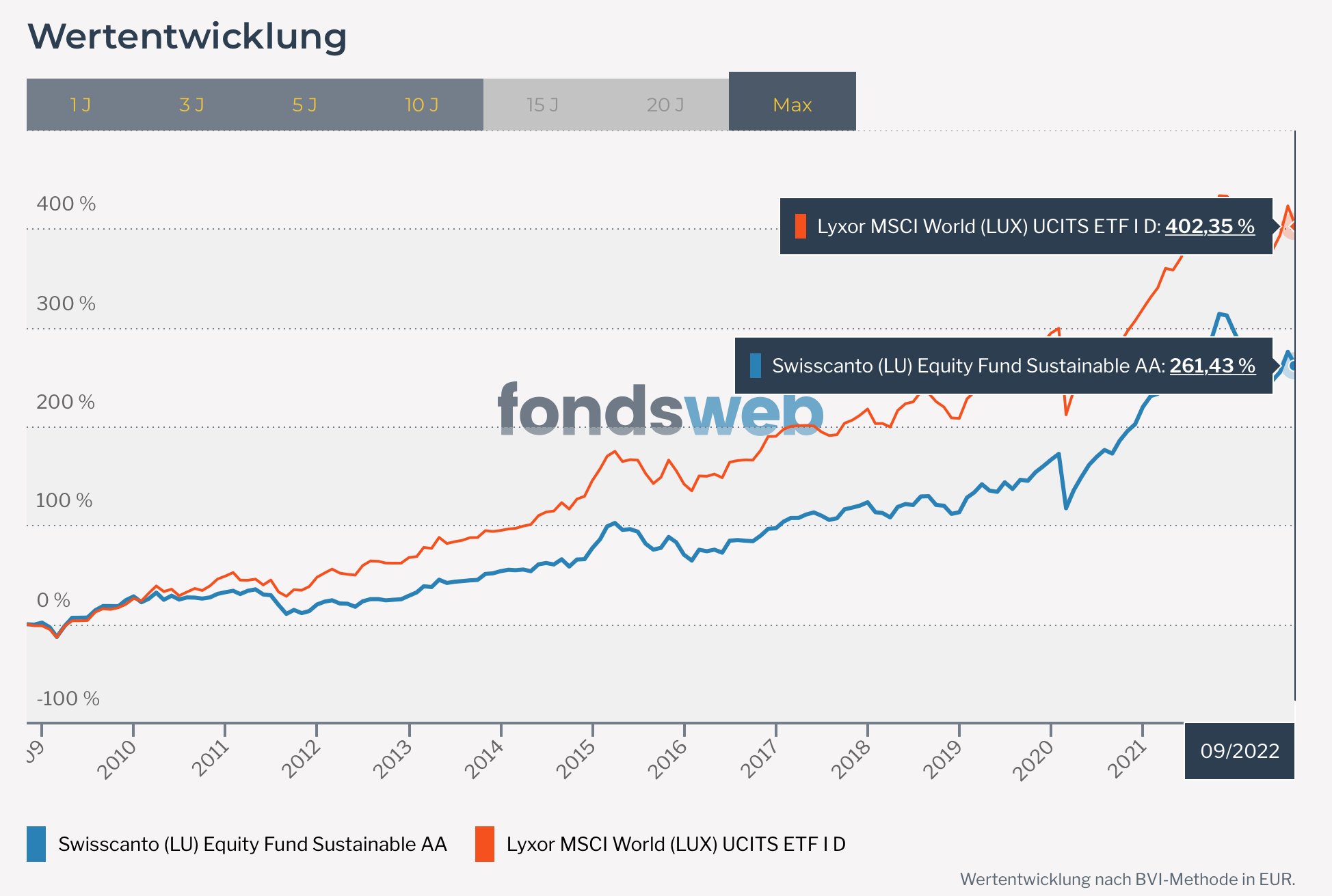Click the blue Swisscanto legend swatch
The image size is (1332, 896).
pyautogui.click(x=36, y=844)
